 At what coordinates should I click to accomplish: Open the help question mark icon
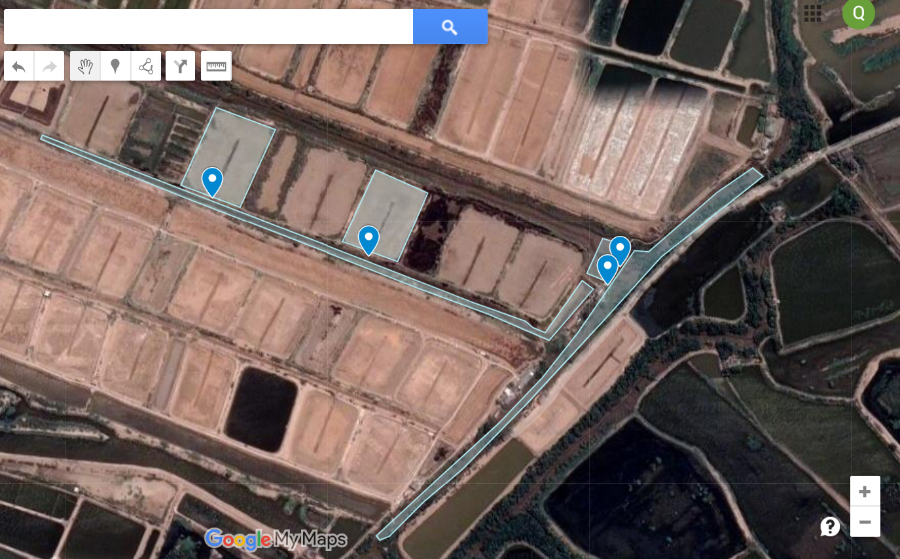pos(830,526)
